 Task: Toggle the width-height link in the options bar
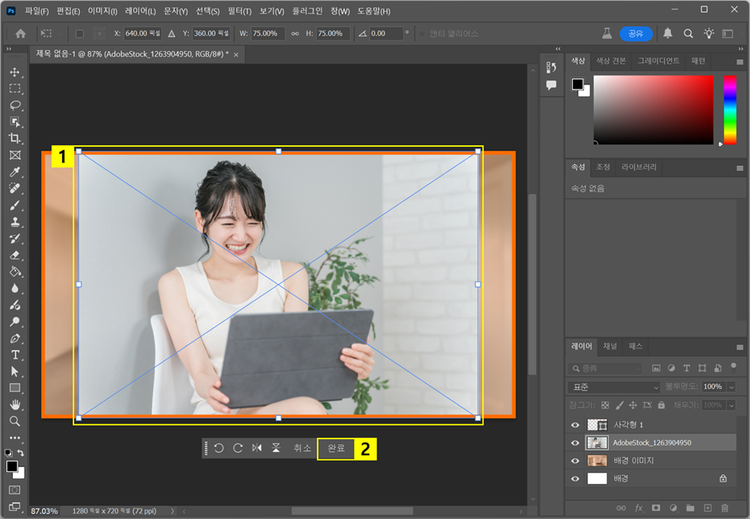click(294, 33)
